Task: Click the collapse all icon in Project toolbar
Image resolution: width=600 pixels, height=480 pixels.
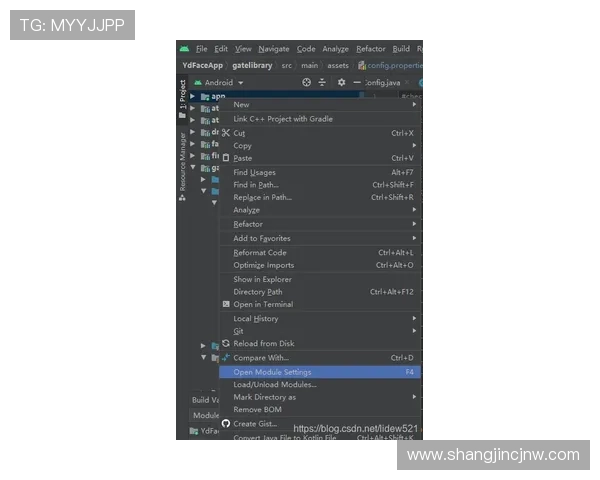Action: (x=322, y=82)
